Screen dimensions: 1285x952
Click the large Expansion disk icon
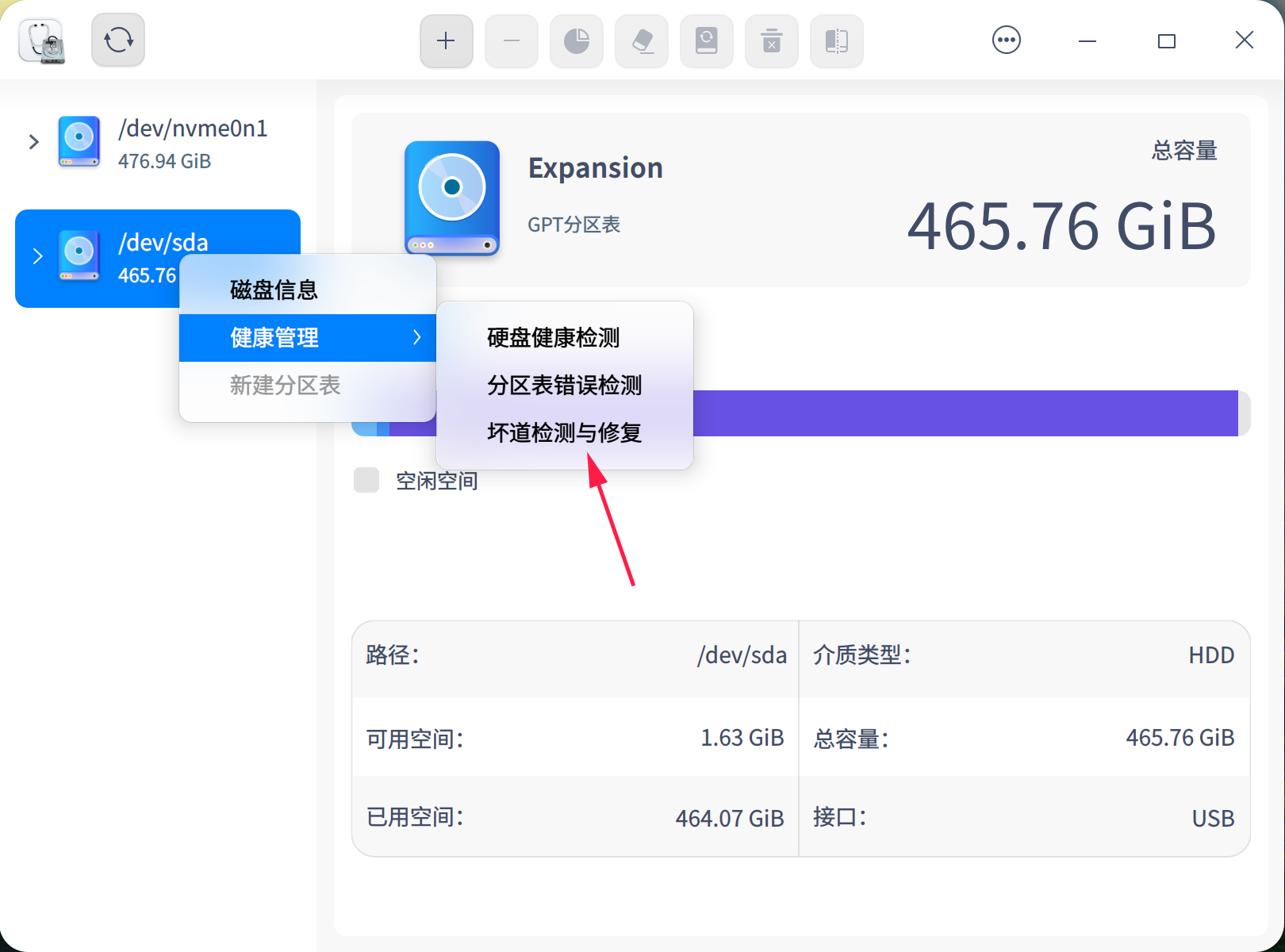(x=452, y=198)
